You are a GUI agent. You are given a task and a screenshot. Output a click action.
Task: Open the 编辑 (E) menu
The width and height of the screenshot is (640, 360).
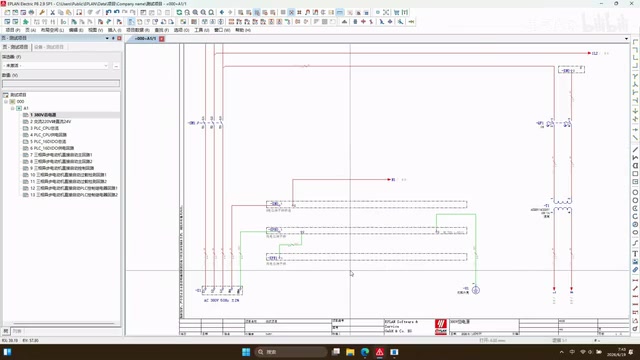[76, 30]
